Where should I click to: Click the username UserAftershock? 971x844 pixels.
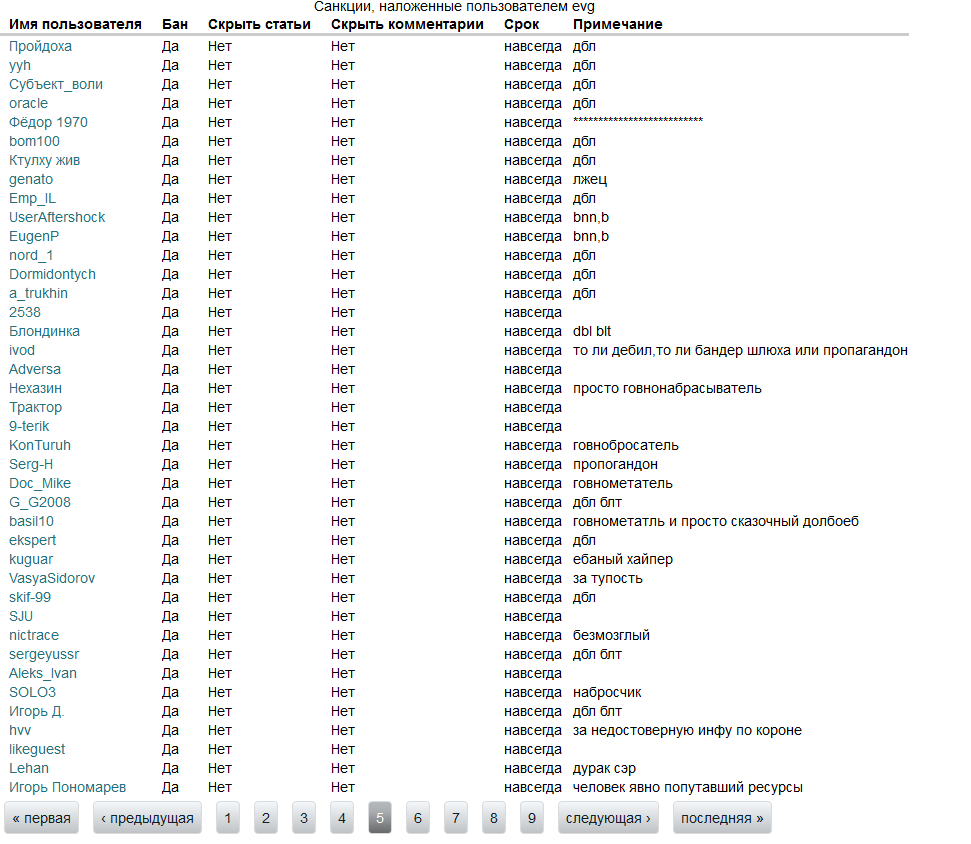(x=57, y=217)
